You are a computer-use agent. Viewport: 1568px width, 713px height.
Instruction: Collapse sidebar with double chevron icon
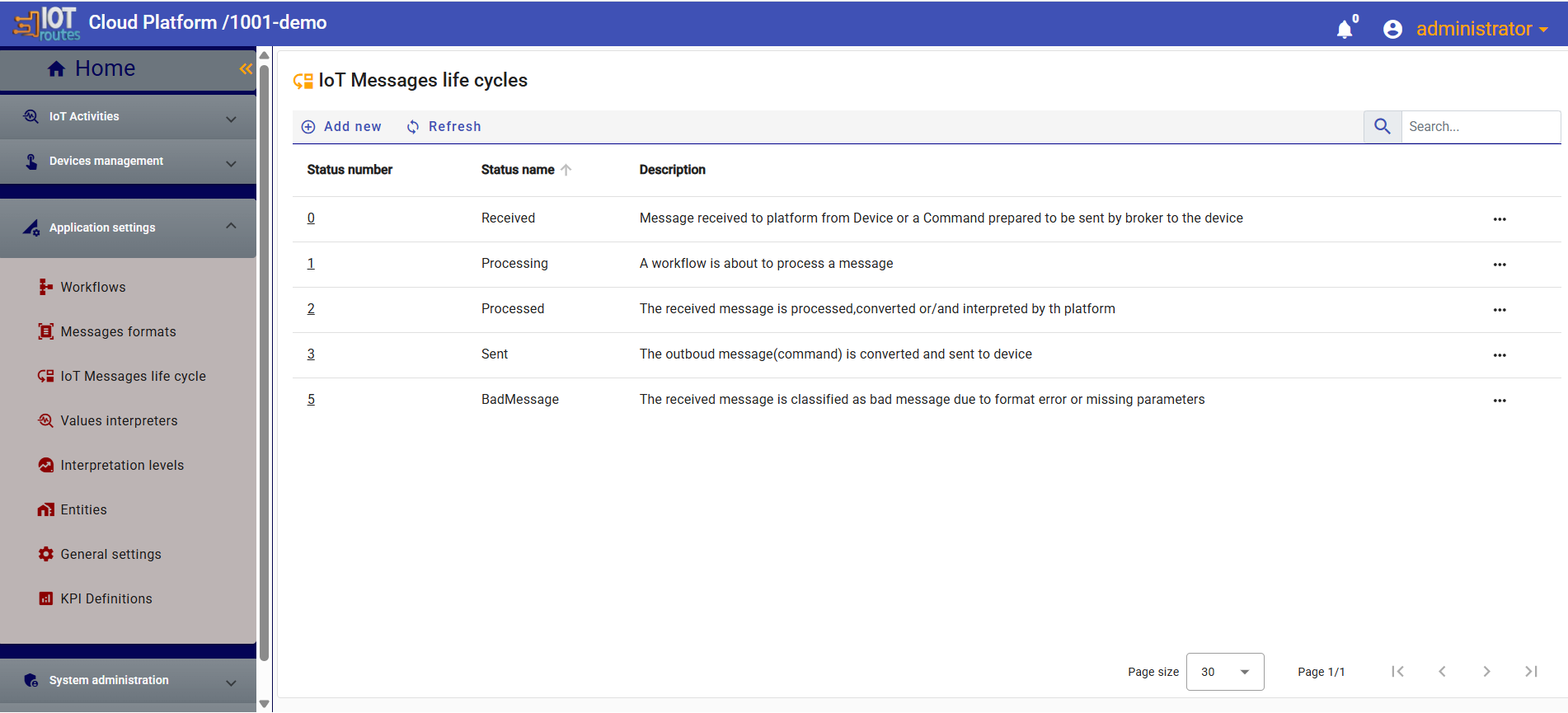(246, 69)
